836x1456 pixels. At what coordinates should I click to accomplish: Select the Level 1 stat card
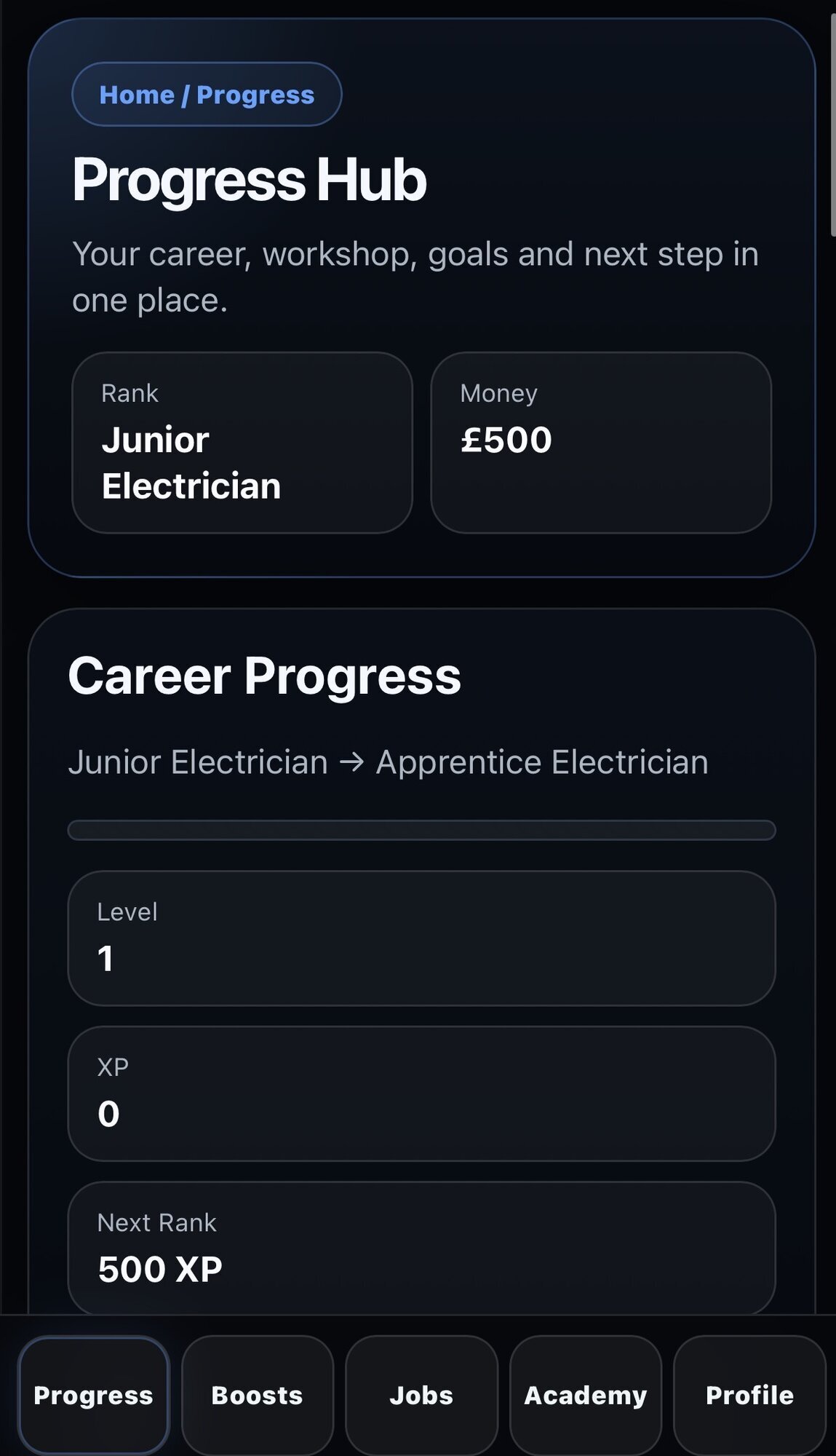(421, 938)
